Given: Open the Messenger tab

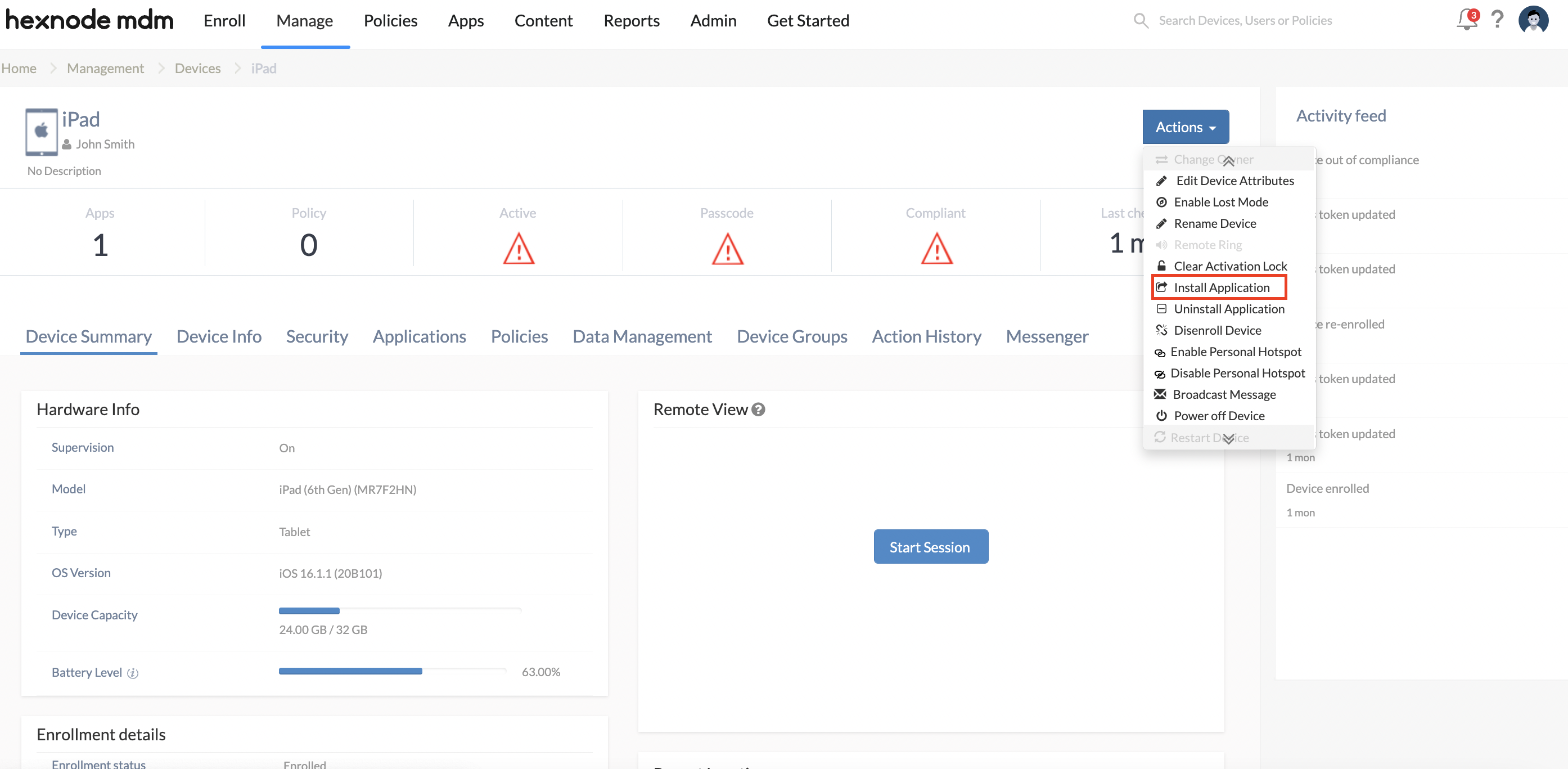Looking at the screenshot, I should pyautogui.click(x=1047, y=336).
